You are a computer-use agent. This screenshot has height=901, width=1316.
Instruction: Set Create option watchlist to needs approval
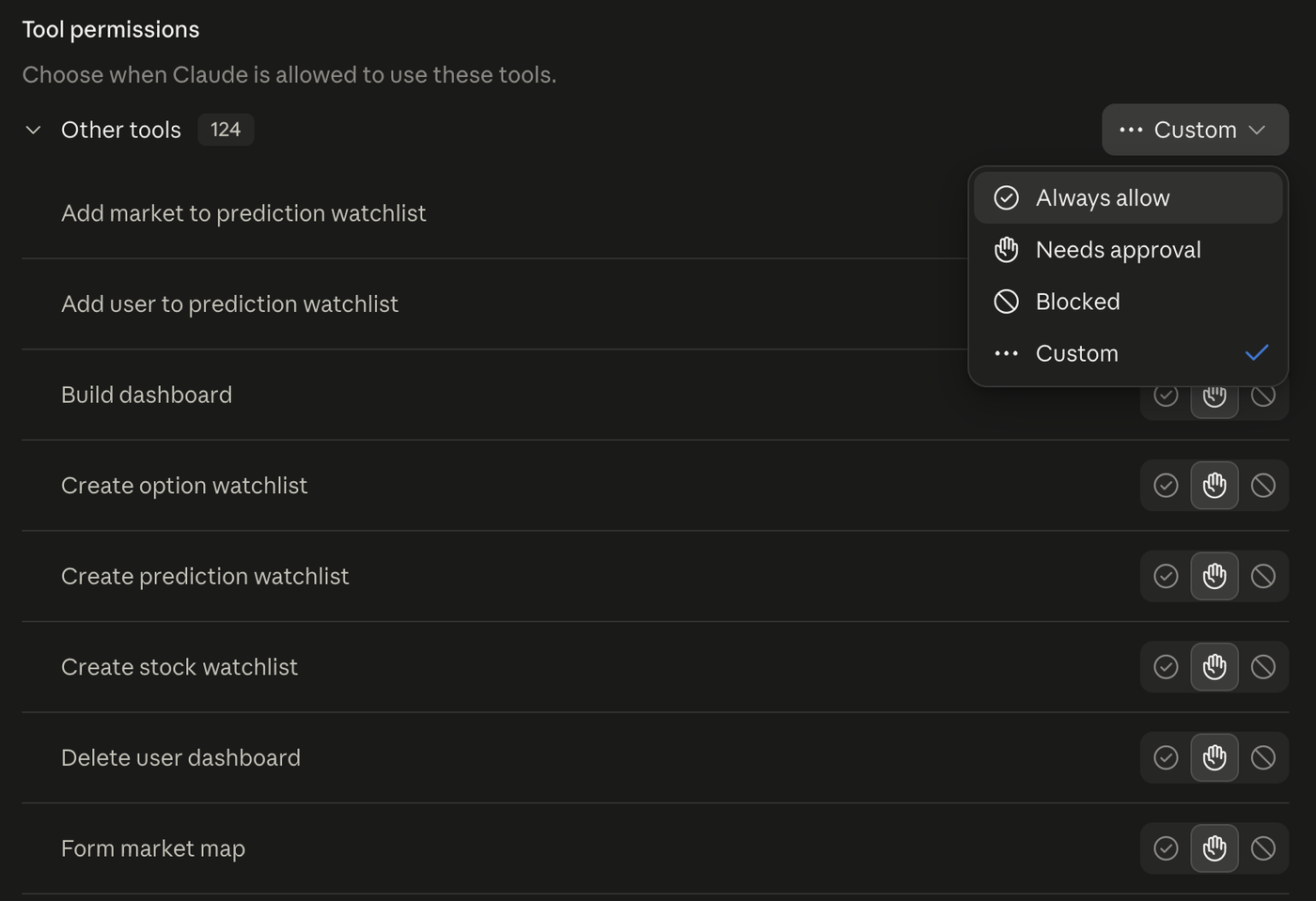(1214, 486)
